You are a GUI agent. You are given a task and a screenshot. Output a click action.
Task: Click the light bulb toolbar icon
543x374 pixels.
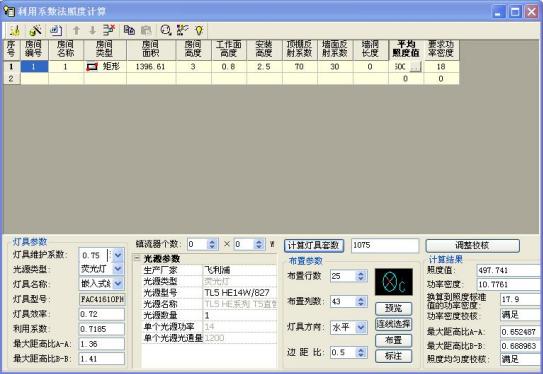(199, 30)
